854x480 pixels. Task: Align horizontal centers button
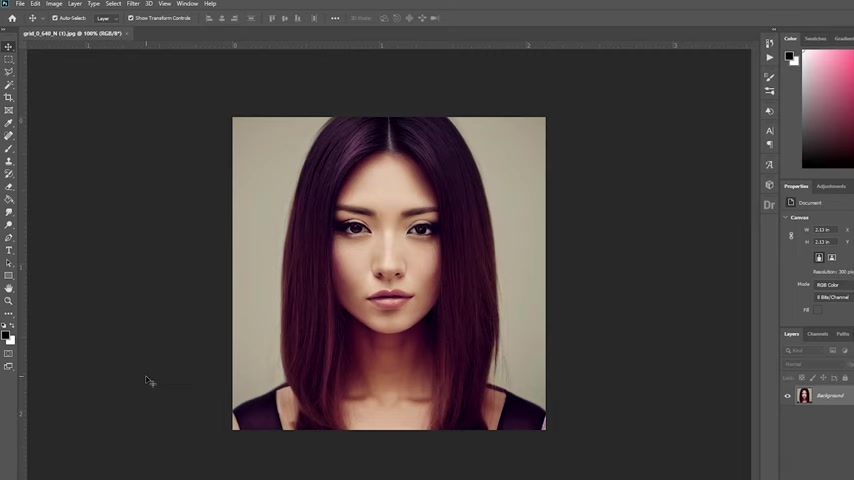tap(222, 19)
